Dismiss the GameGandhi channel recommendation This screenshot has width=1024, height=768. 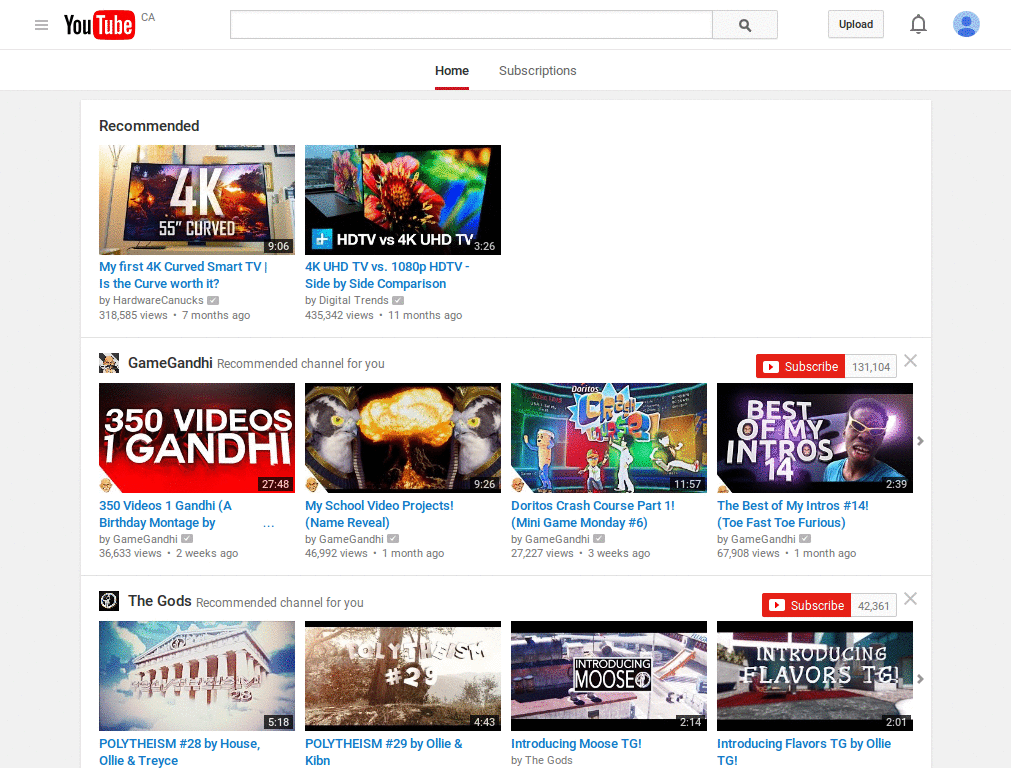coord(910,360)
